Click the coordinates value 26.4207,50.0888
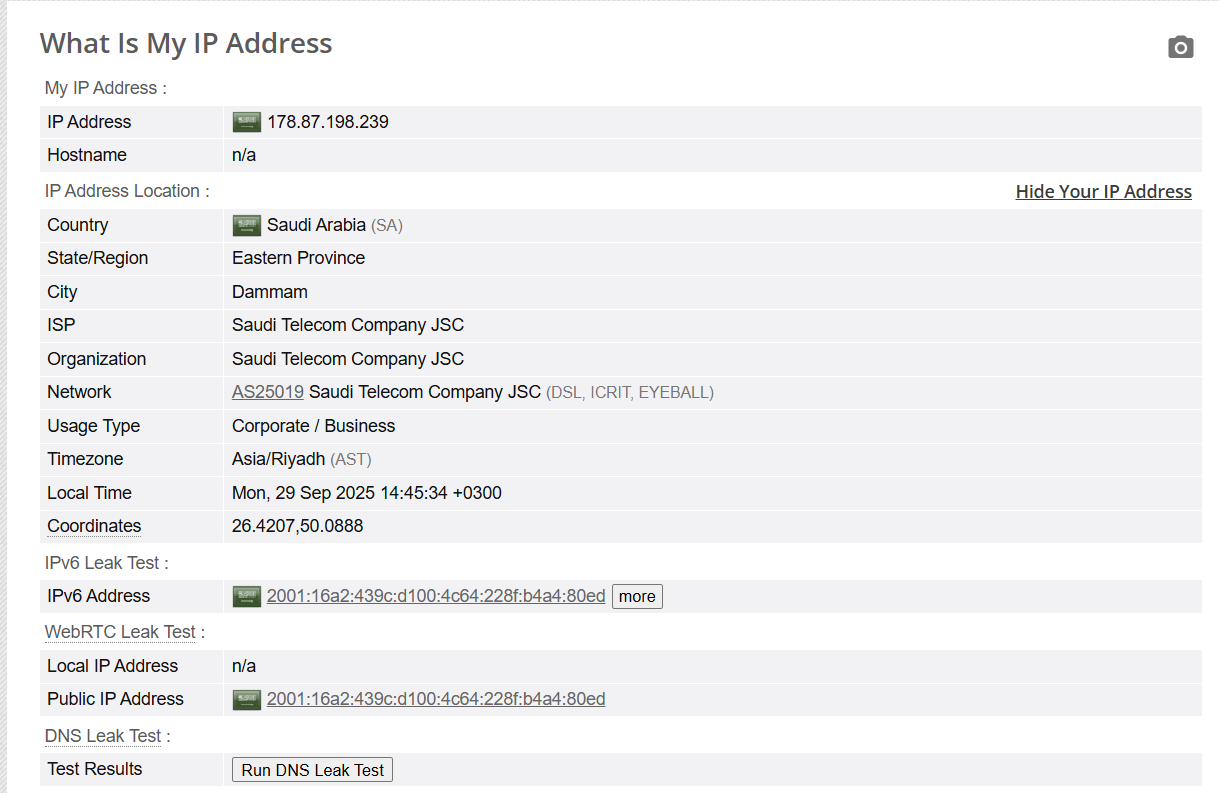This screenshot has width=1219, height=793. coord(297,526)
